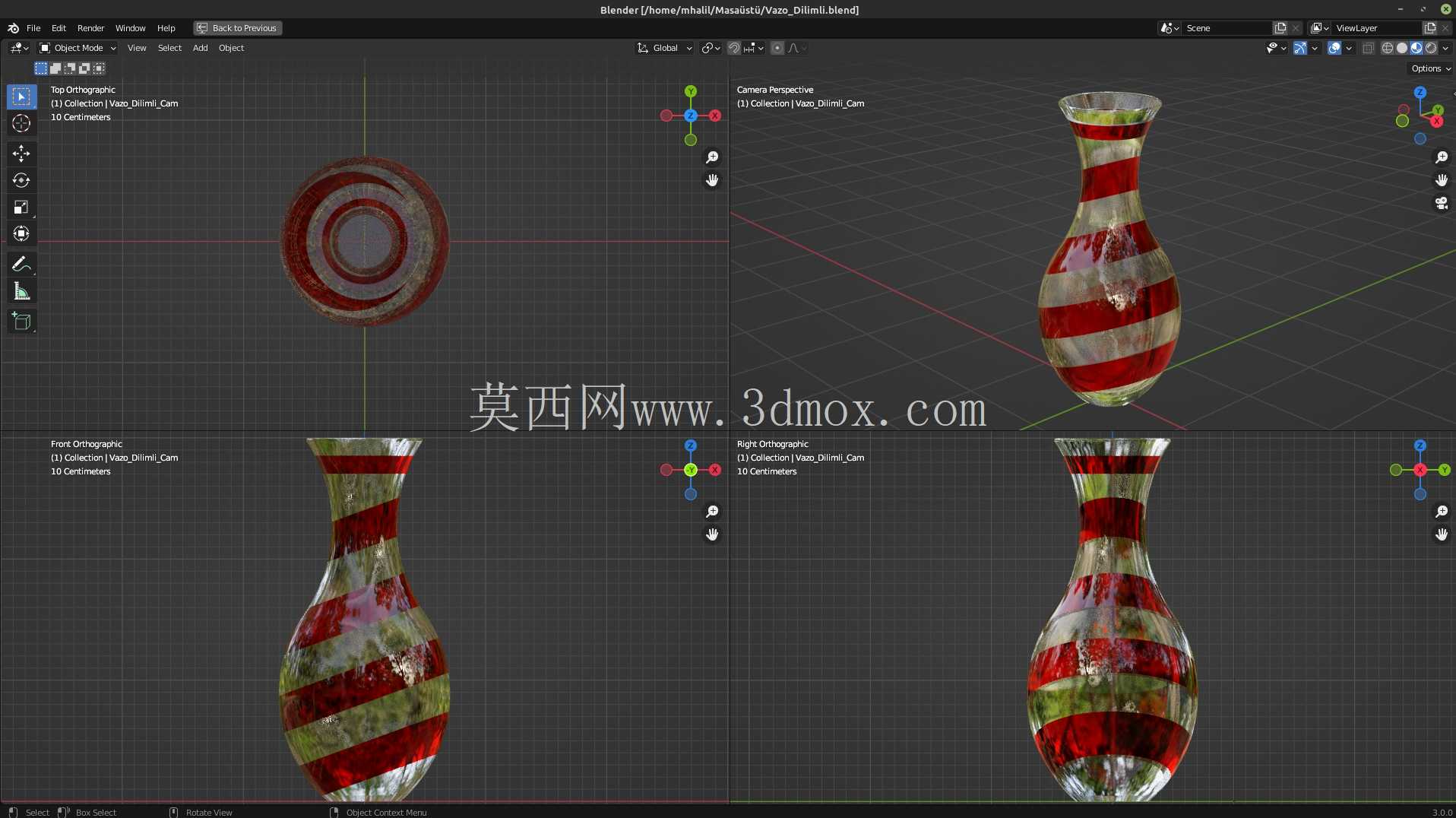Select the Add Cube tool
Viewport: 1456px width, 818px height.
click(x=21, y=321)
